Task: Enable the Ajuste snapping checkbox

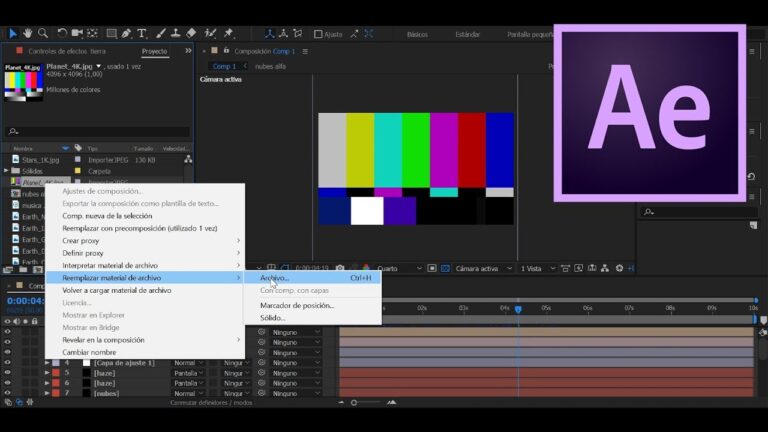Action: pyautogui.click(x=318, y=34)
